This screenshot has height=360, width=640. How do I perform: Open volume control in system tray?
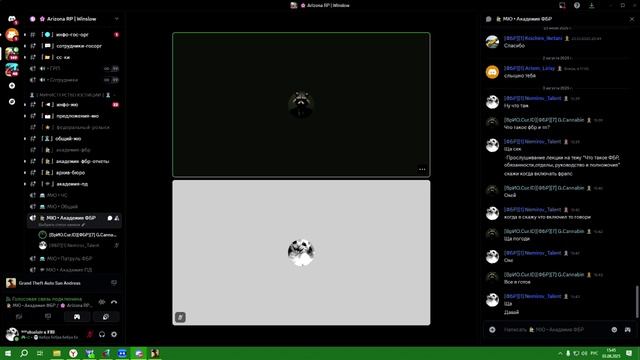click(x=584, y=353)
